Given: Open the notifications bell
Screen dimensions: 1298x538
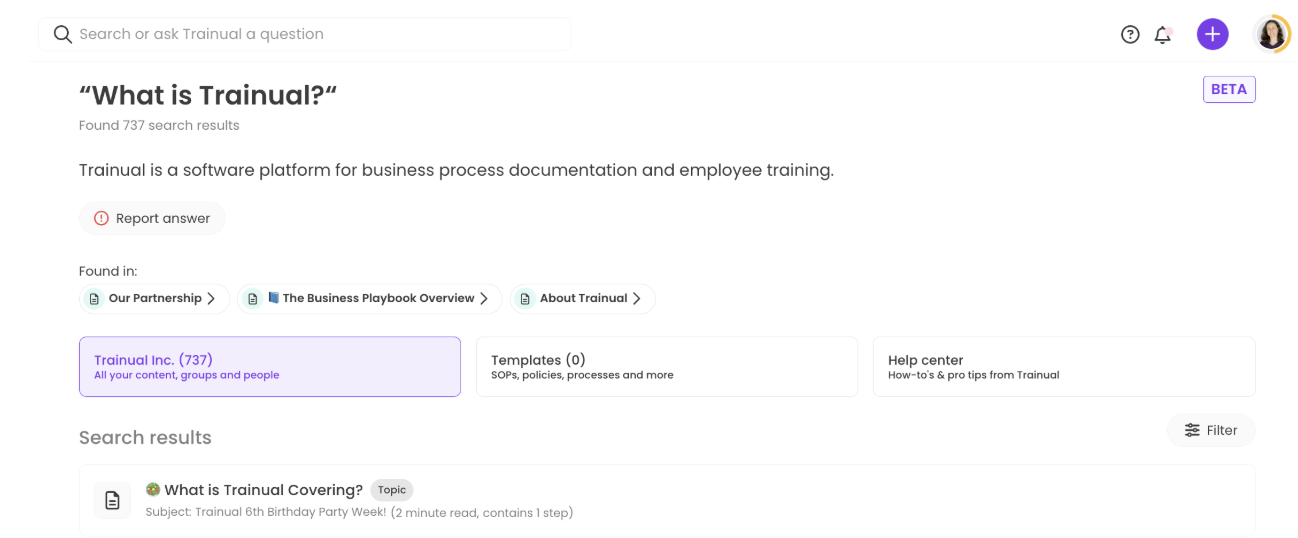Looking at the screenshot, I should [1162, 35].
